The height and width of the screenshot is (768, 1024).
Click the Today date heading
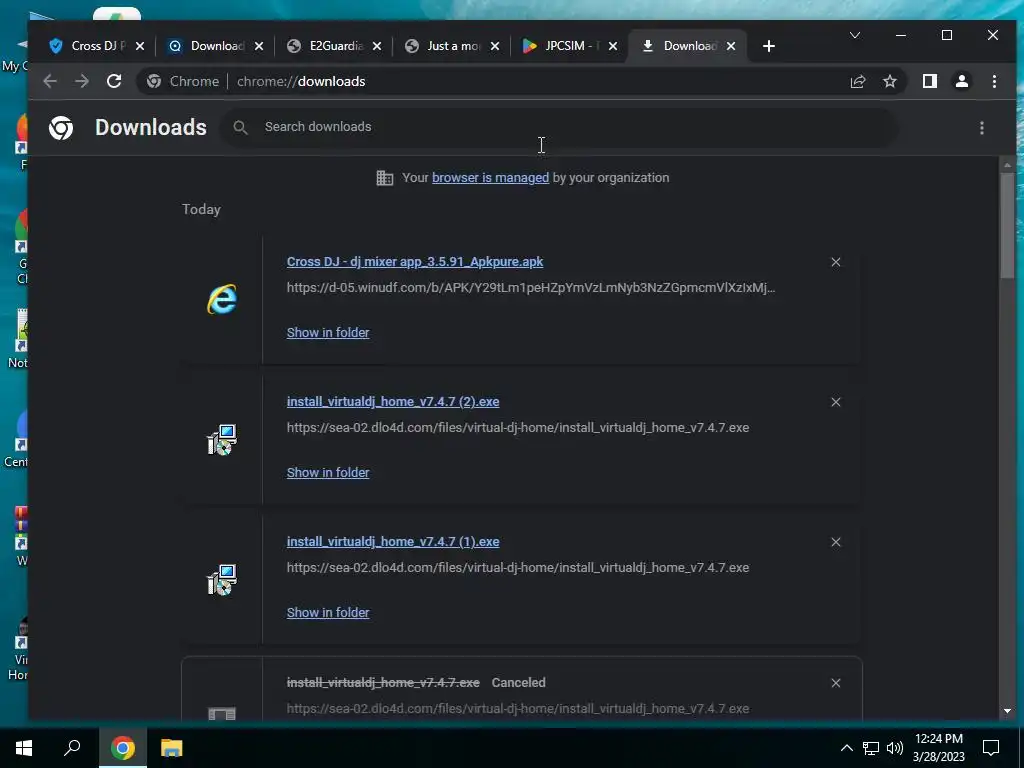pyautogui.click(x=201, y=209)
